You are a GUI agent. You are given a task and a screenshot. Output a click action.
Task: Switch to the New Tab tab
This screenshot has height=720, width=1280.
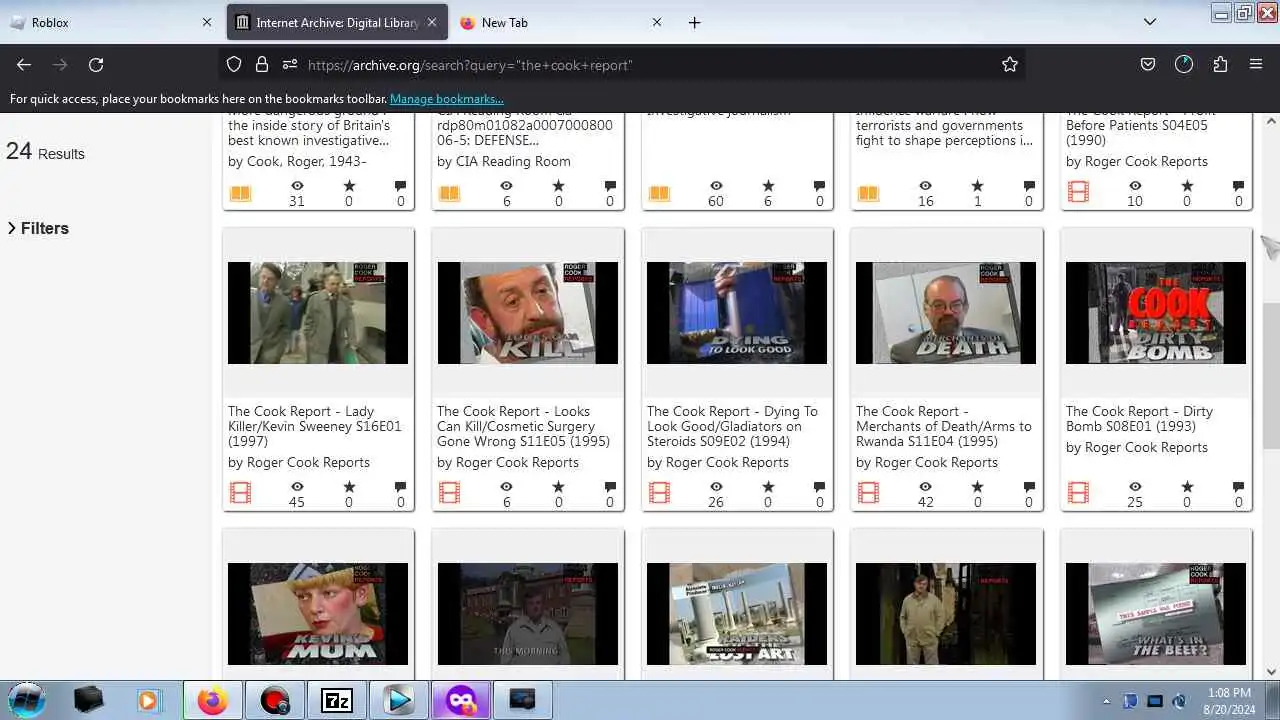point(562,22)
